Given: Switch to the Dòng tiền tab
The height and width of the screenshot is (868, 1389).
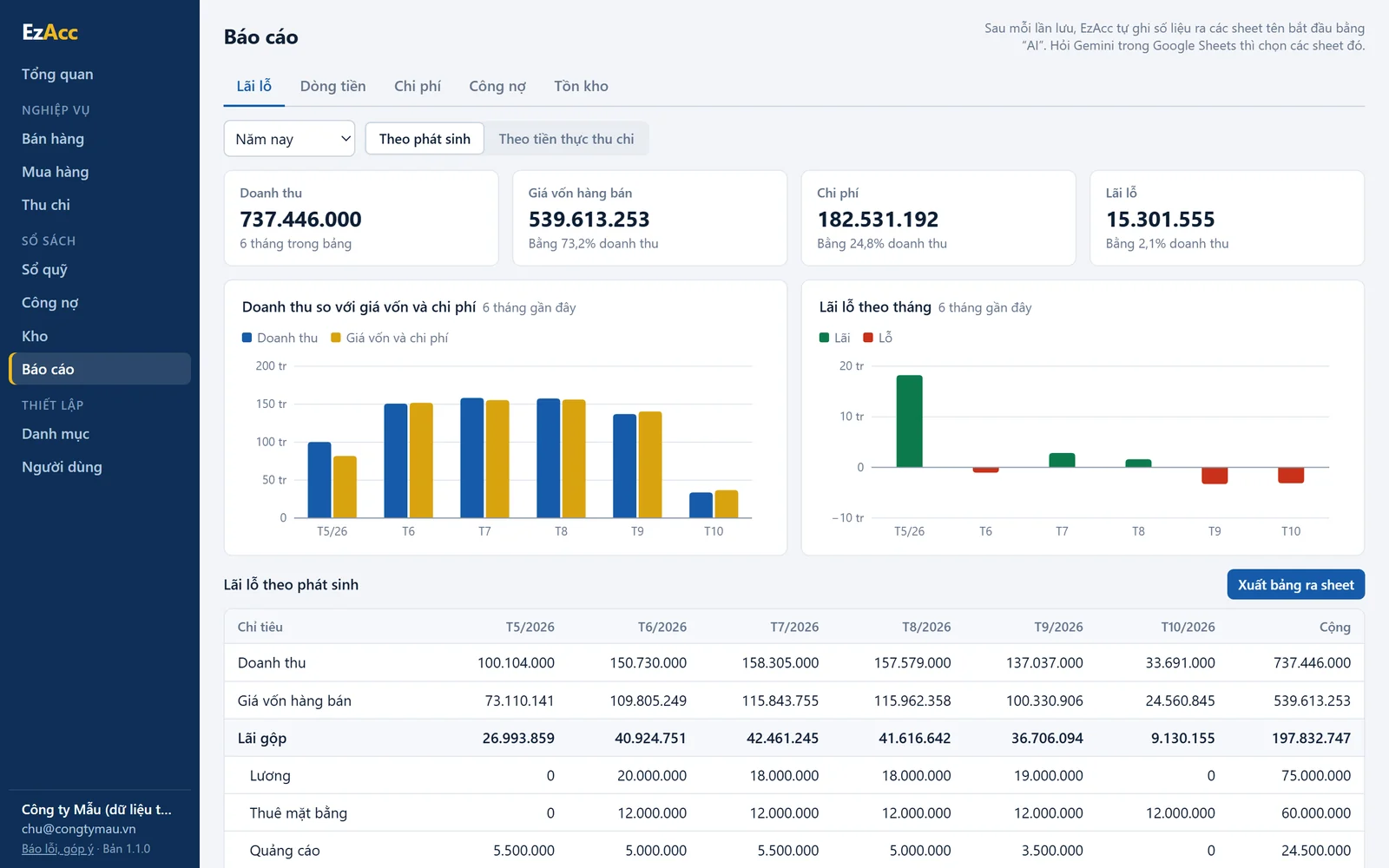Looking at the screenshot, I should [x=333, y=86].
